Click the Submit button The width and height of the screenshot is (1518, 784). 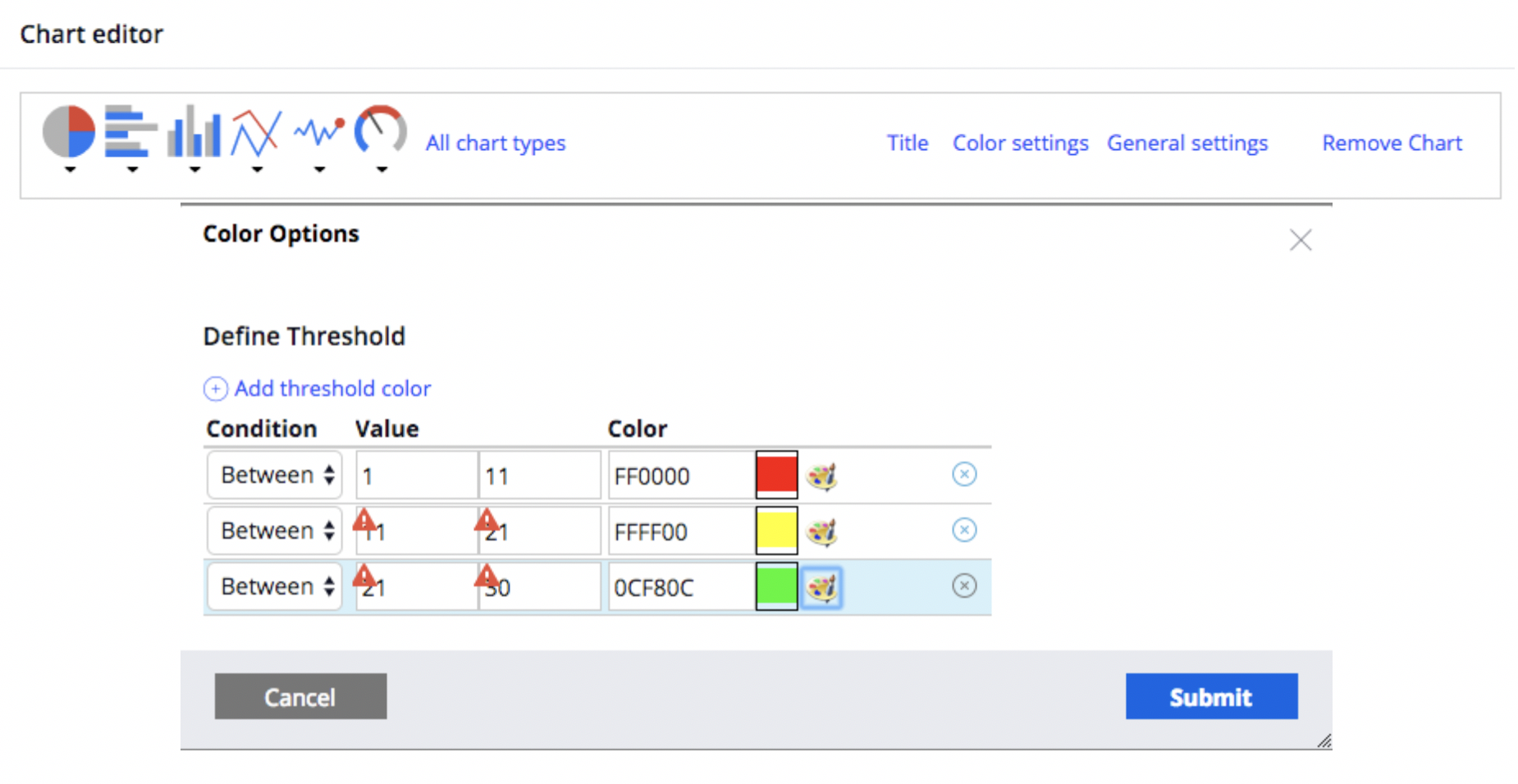coord(1211,696)
